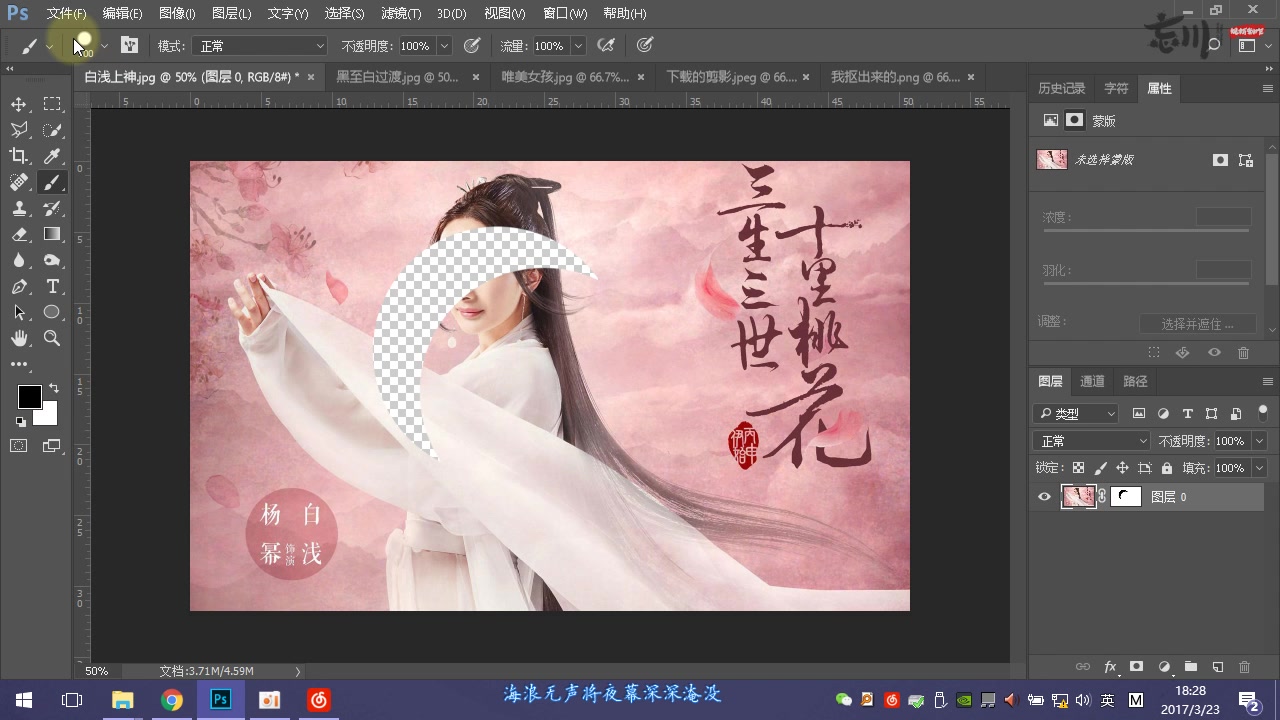The height and width of the screenshot is (720, 1280).
Task: Select the Eraser tool
Action: click(x=18, y=234)
